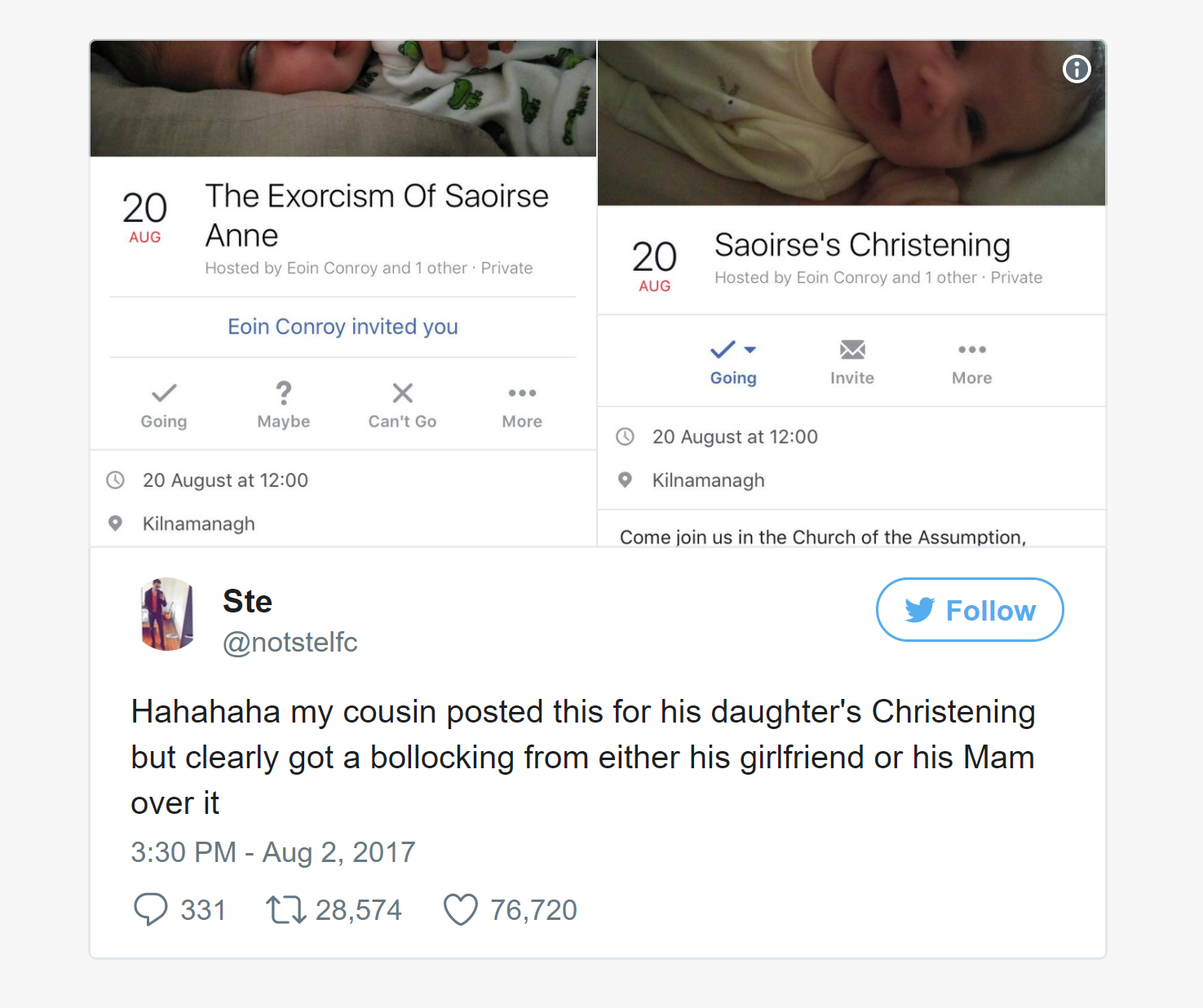The image size is (1203, 1008).
Task: Open the three-dots More under Exorcism event
Action: pyautogui.click(x=522, y=393)
